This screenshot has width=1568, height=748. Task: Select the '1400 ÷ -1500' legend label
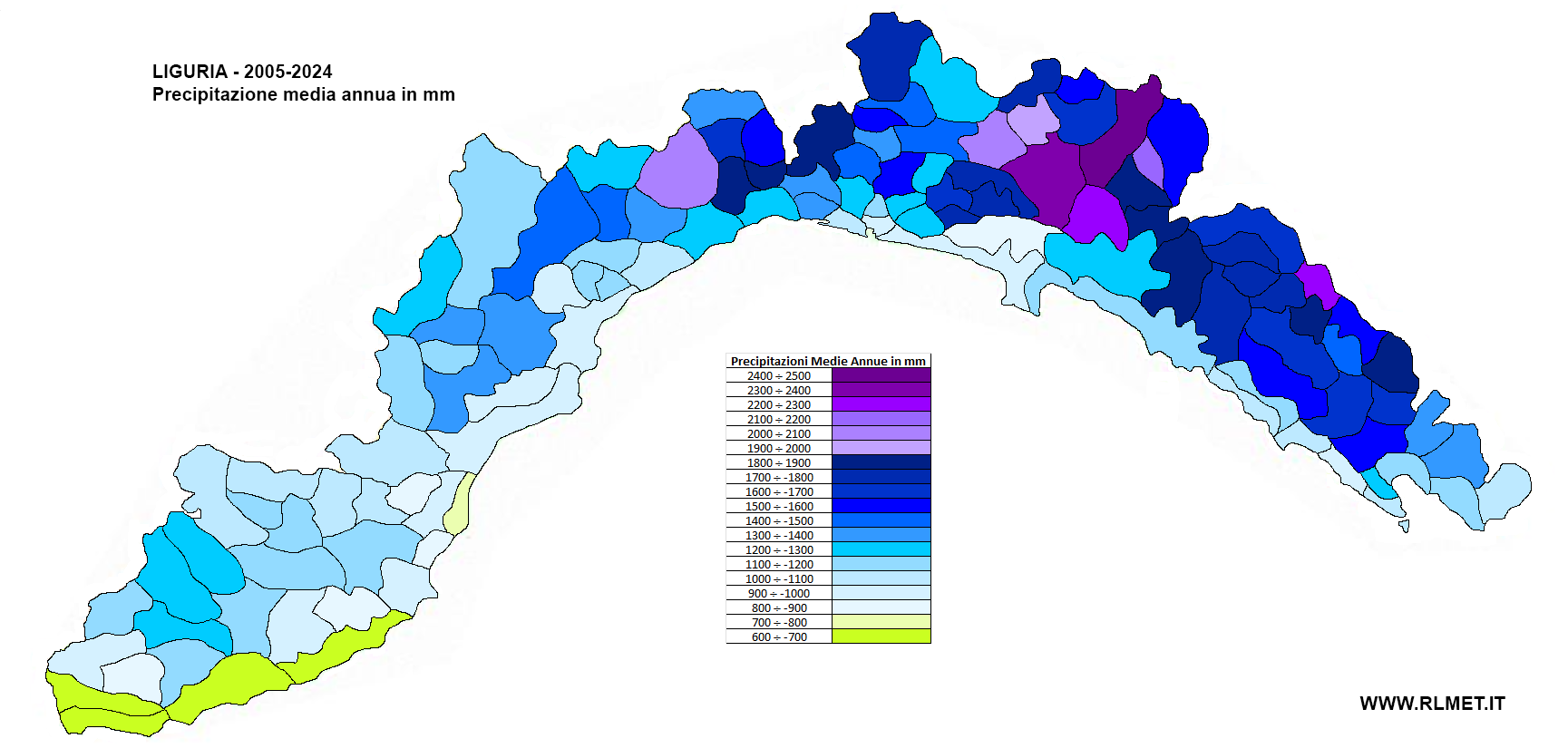pyautogui.click(x=779, y=520)
